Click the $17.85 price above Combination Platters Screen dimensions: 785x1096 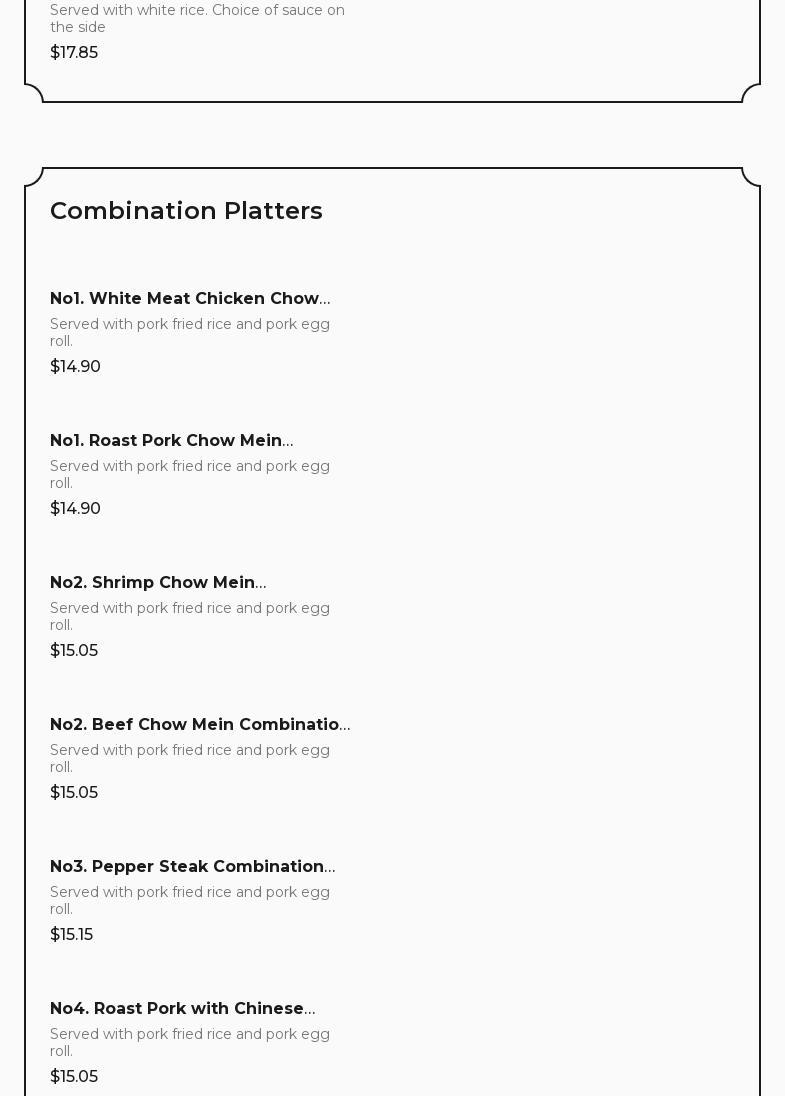pyautogui.click(x=74, y=53)
